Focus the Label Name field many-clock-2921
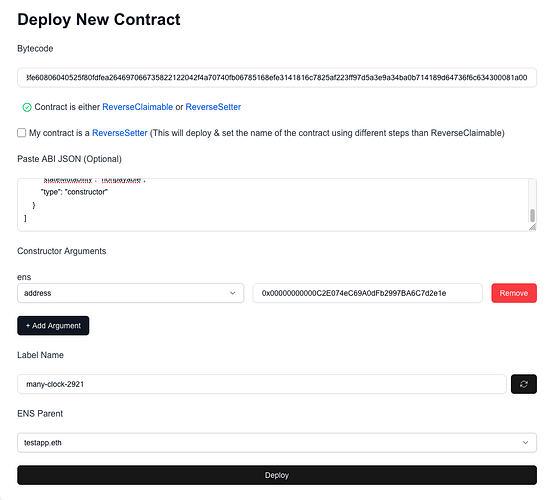Image resolution: width=551 pixels, height=500 pixels. [262, 384]
